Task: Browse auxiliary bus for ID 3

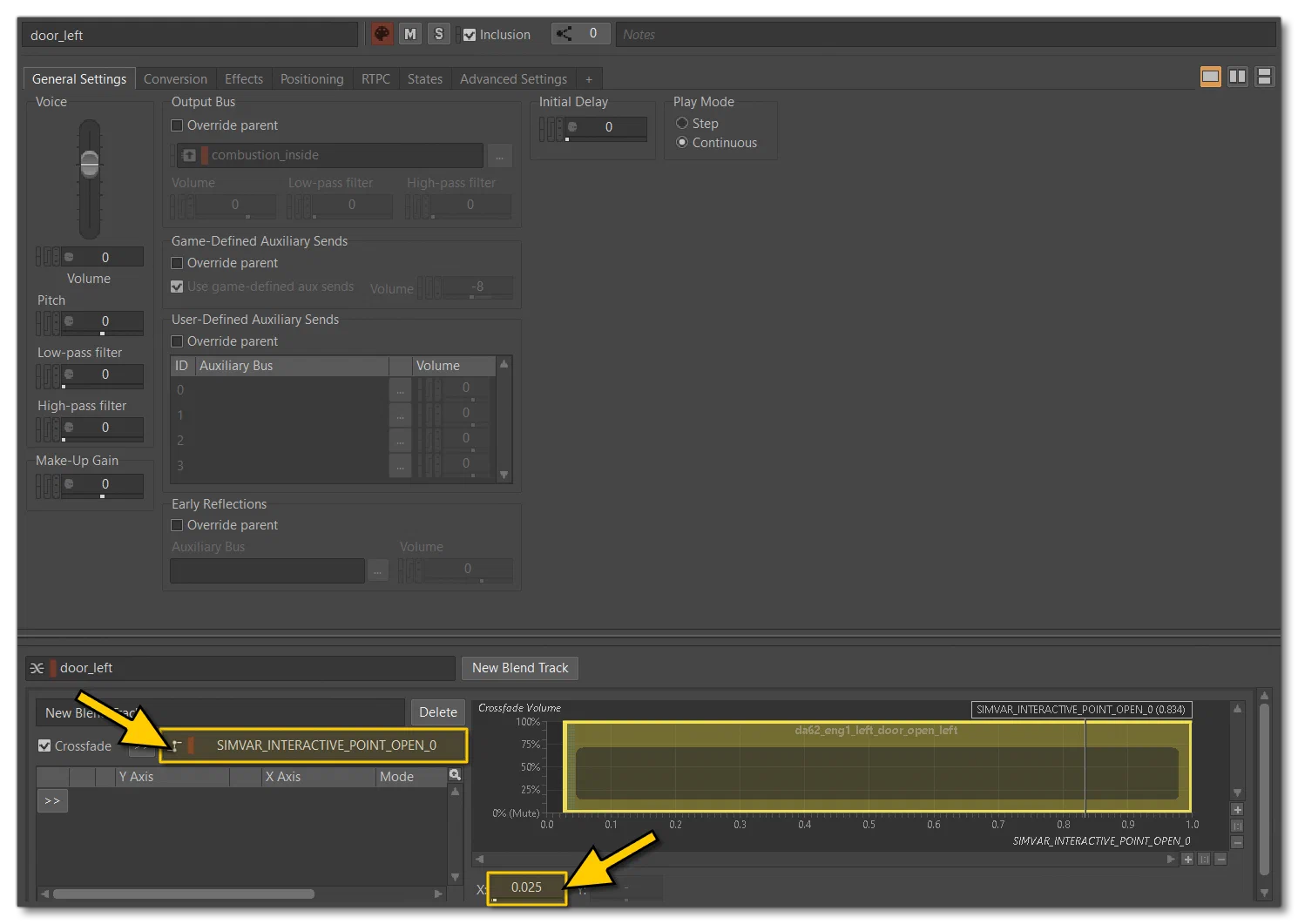Action: (x=400, y=466)
